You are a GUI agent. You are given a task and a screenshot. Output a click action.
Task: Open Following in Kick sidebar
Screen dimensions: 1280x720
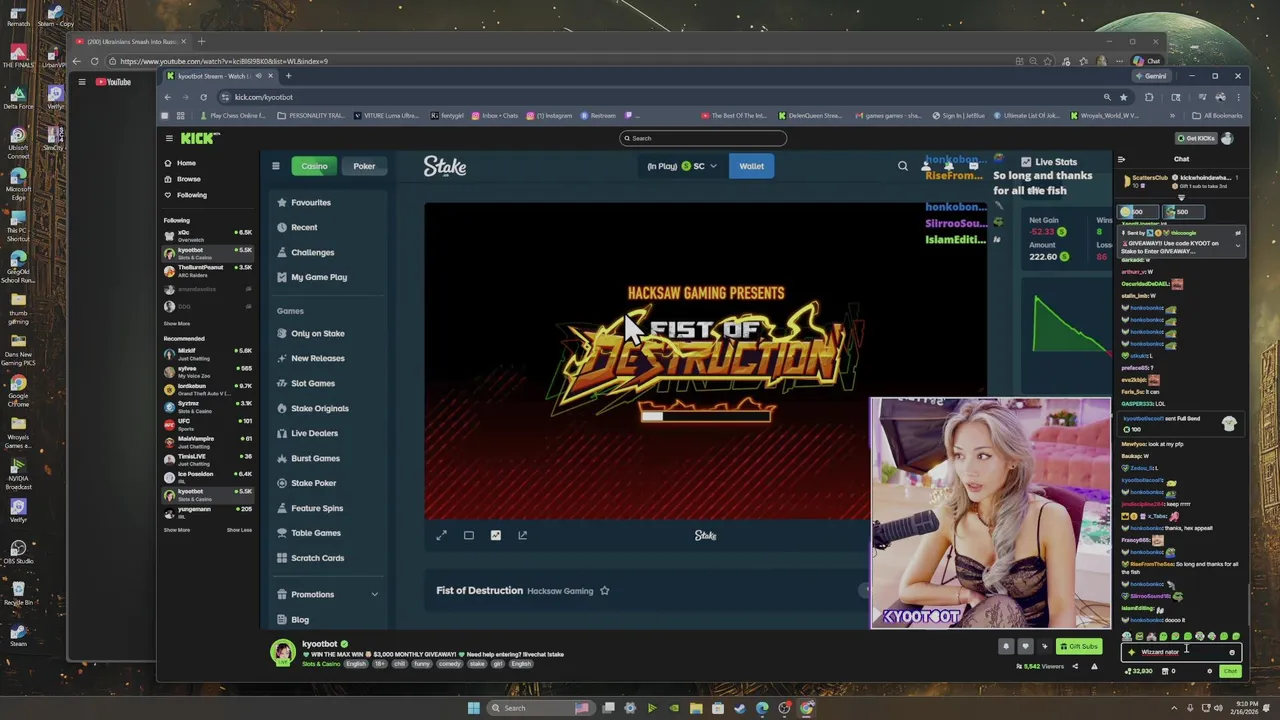(x=186, y=195)
